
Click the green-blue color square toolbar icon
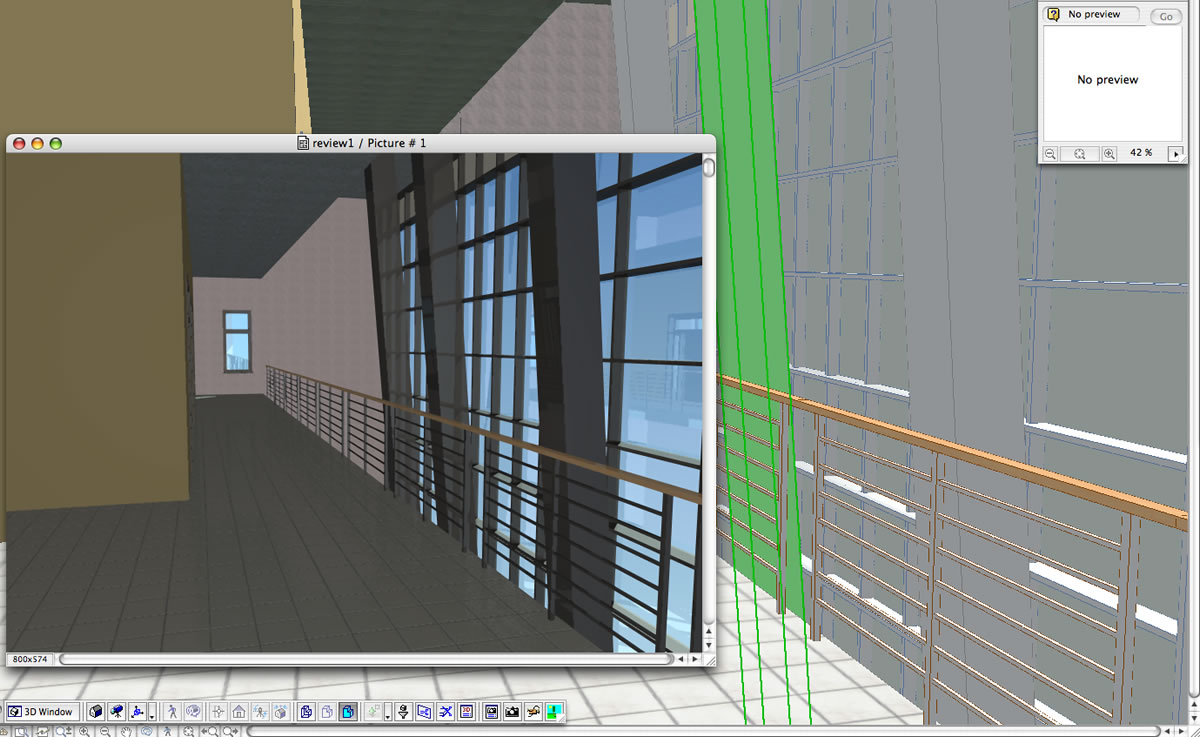[x=554, y=712]
